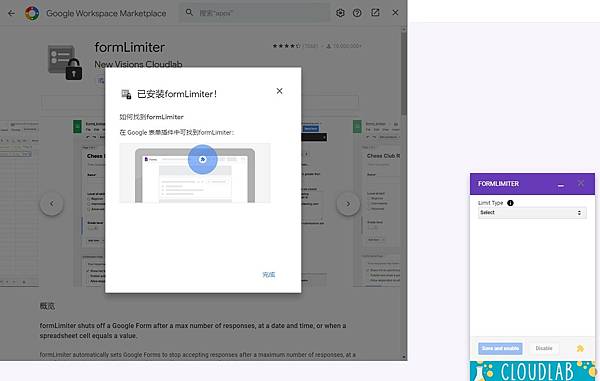Close the FORMLIMITER sidebar panel

pyautogui.click(x=580, y=183)
